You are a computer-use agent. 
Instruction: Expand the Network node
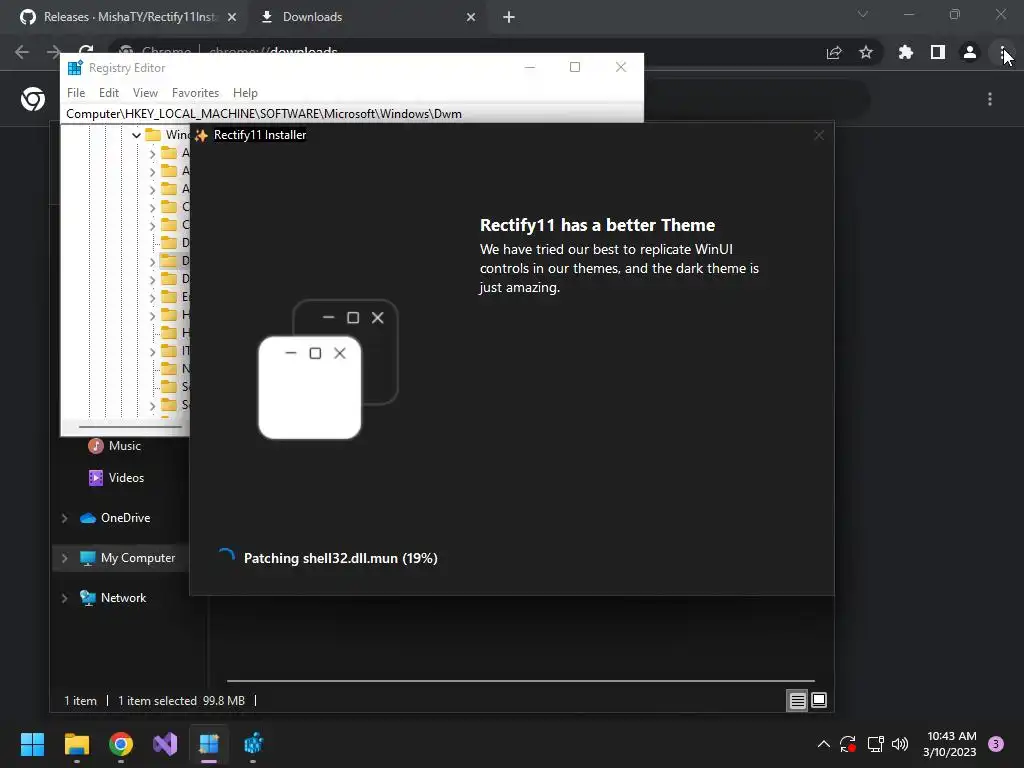tap(64, 598)
